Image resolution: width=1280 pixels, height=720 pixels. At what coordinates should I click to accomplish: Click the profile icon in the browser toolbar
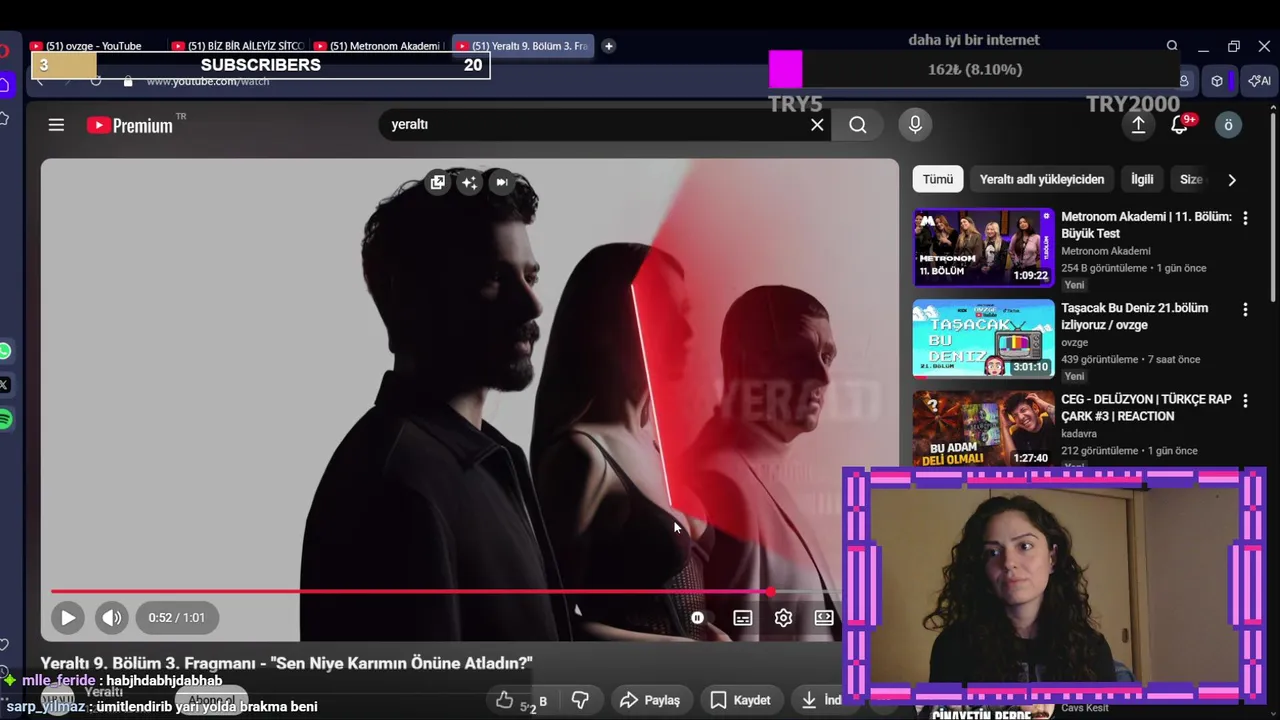(x=1184, y=81)
